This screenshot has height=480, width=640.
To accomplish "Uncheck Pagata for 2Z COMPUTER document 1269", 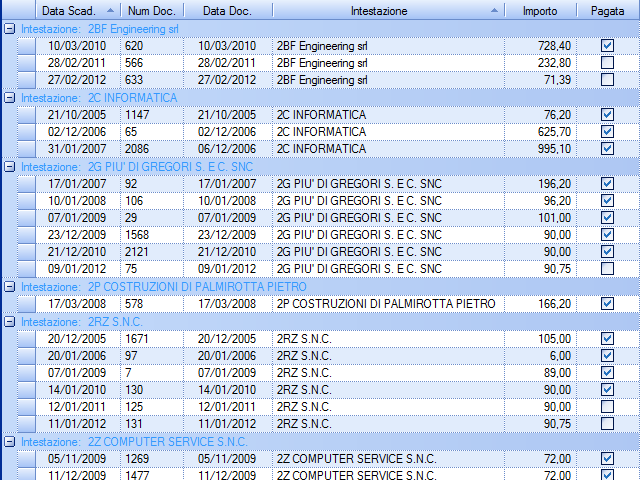I will pos(607,459).
